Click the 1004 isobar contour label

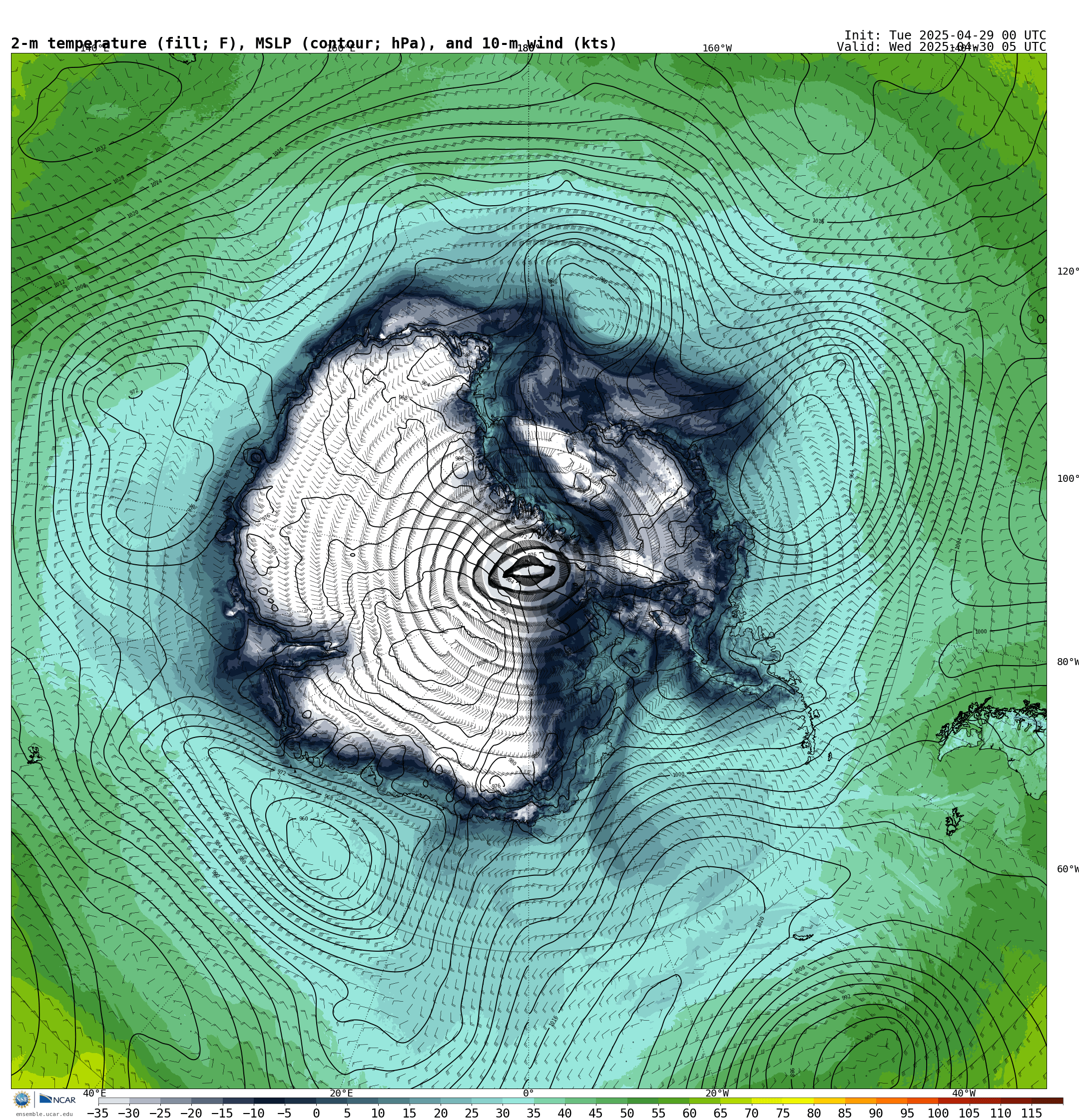958,543
